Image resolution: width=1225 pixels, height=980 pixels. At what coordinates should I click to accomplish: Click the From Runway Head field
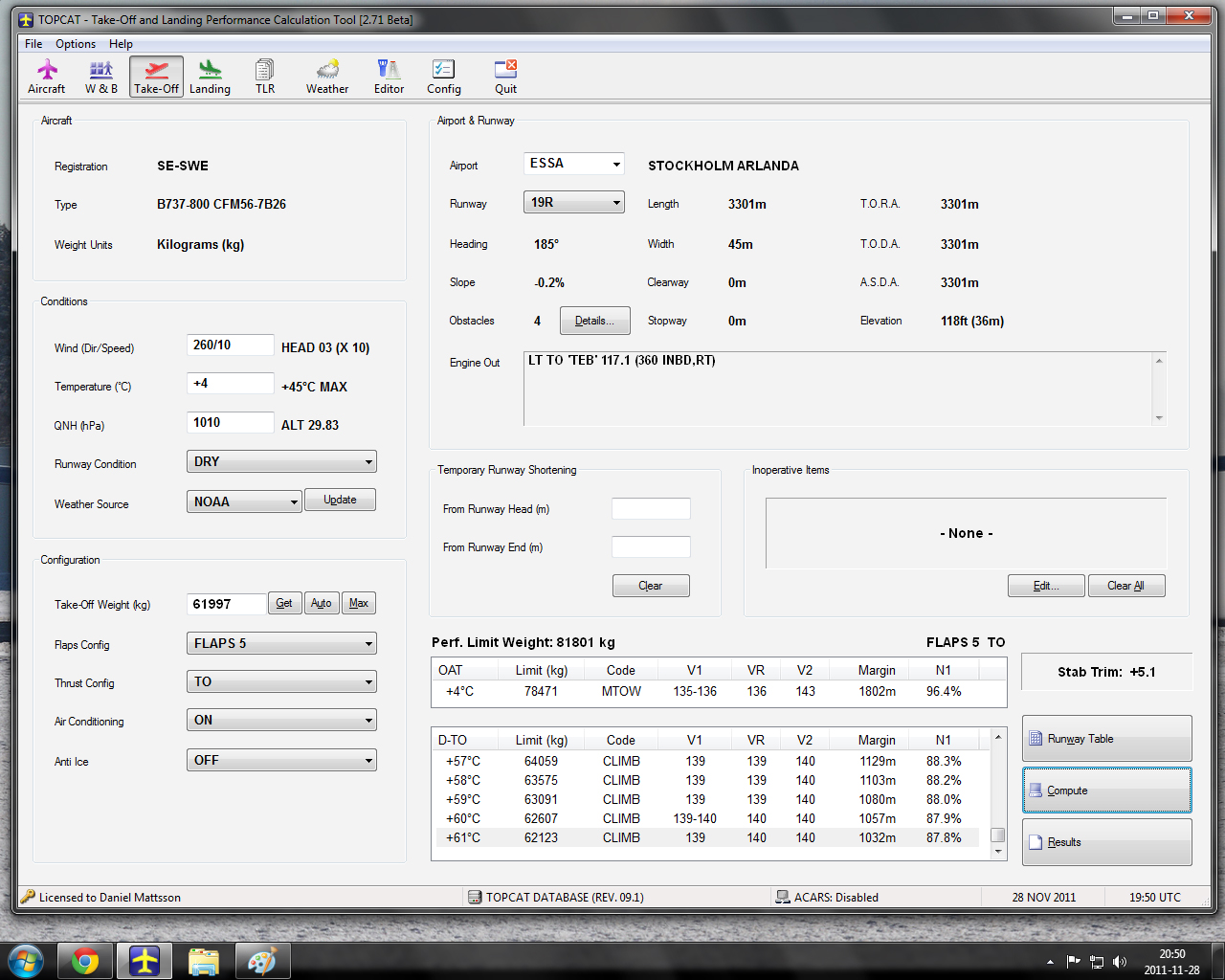tap(651, 508)
